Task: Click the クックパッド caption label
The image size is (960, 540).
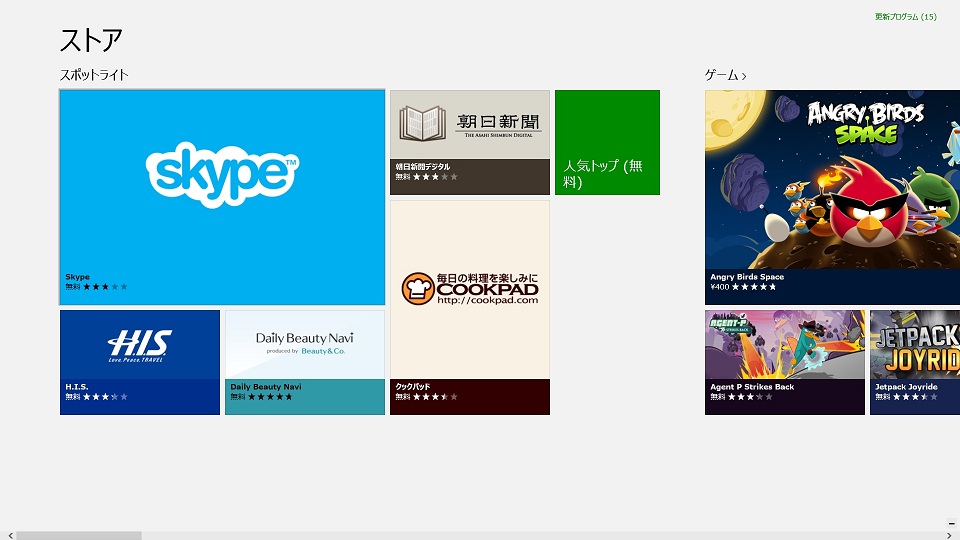Action: 415,386
